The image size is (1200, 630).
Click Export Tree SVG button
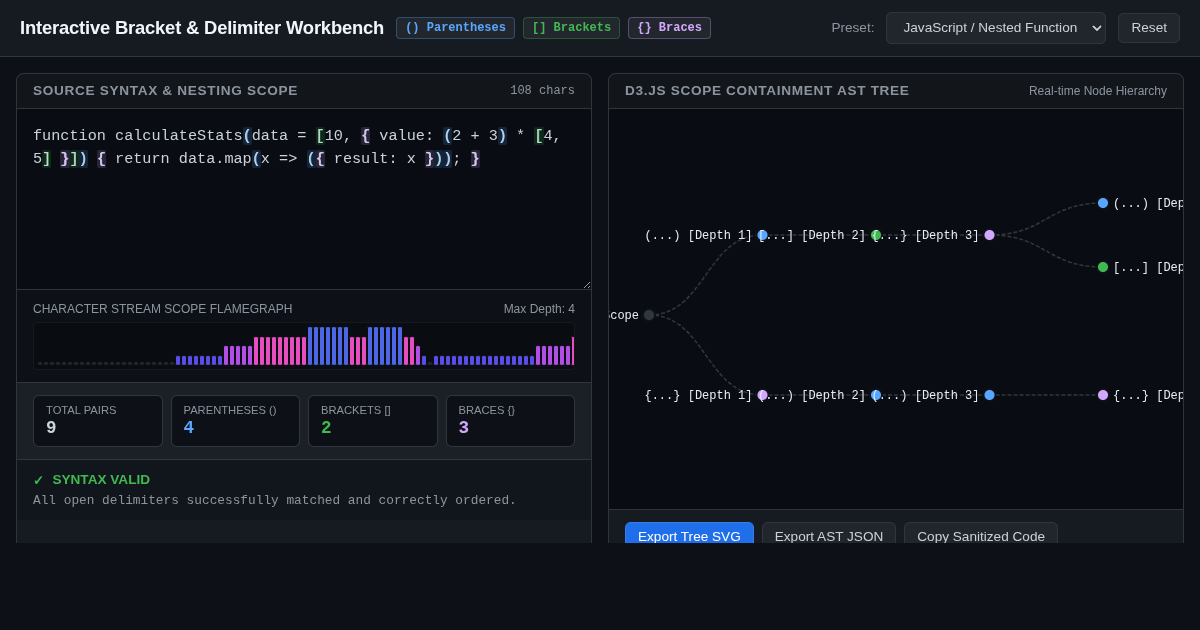click(689, 535)
